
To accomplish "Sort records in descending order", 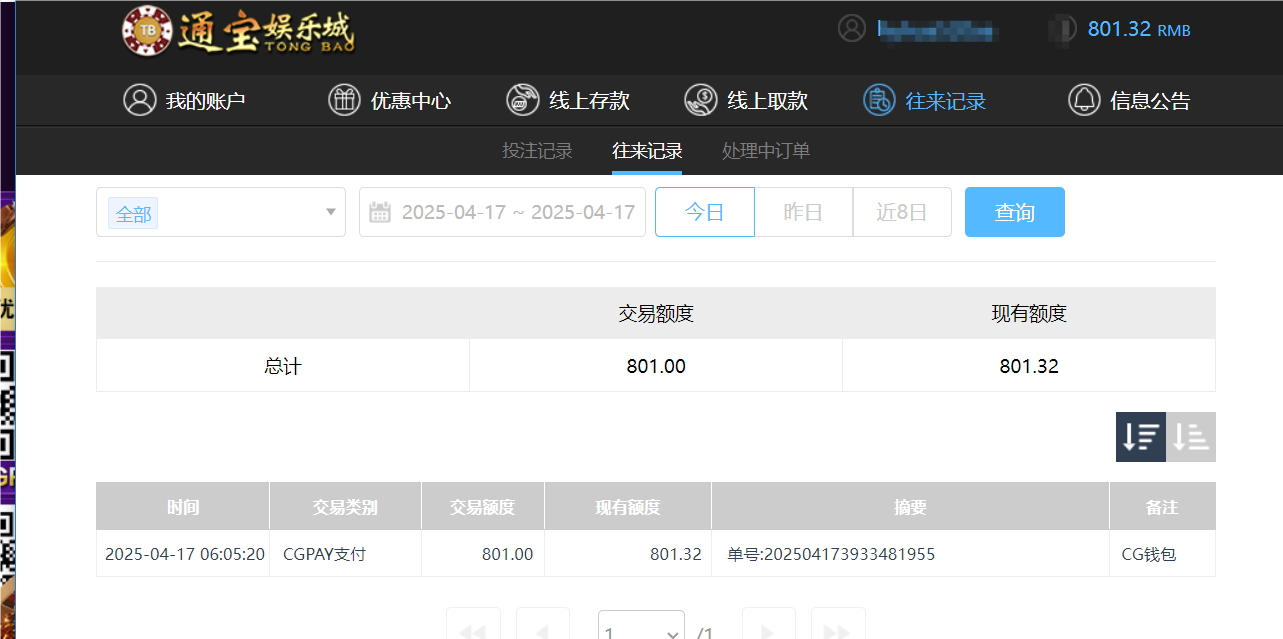I will pyautogui.click(x=1141, y=437).
